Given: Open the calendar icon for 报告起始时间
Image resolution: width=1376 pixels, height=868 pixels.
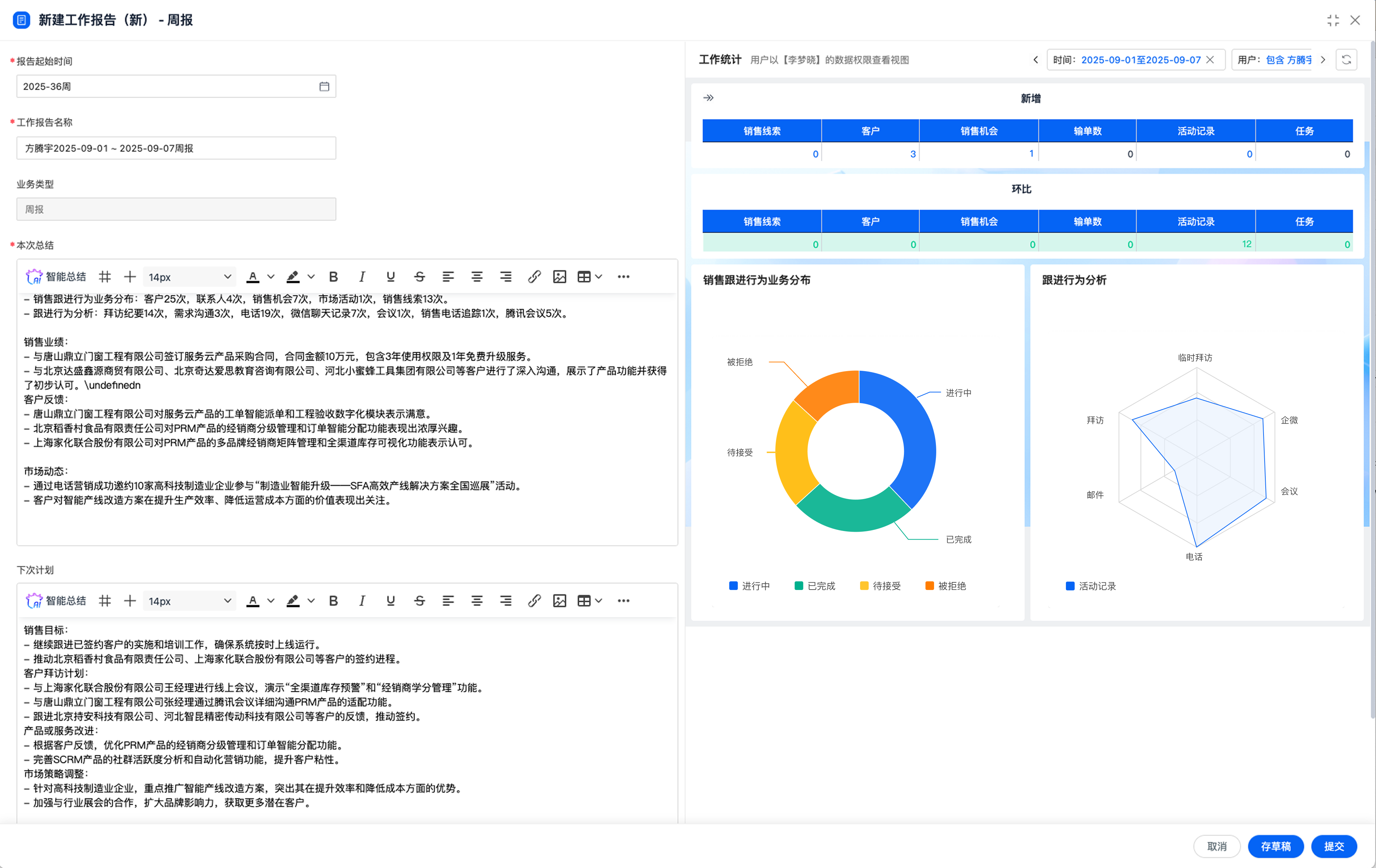Looking at the screenshot, I should click(324, 86).
